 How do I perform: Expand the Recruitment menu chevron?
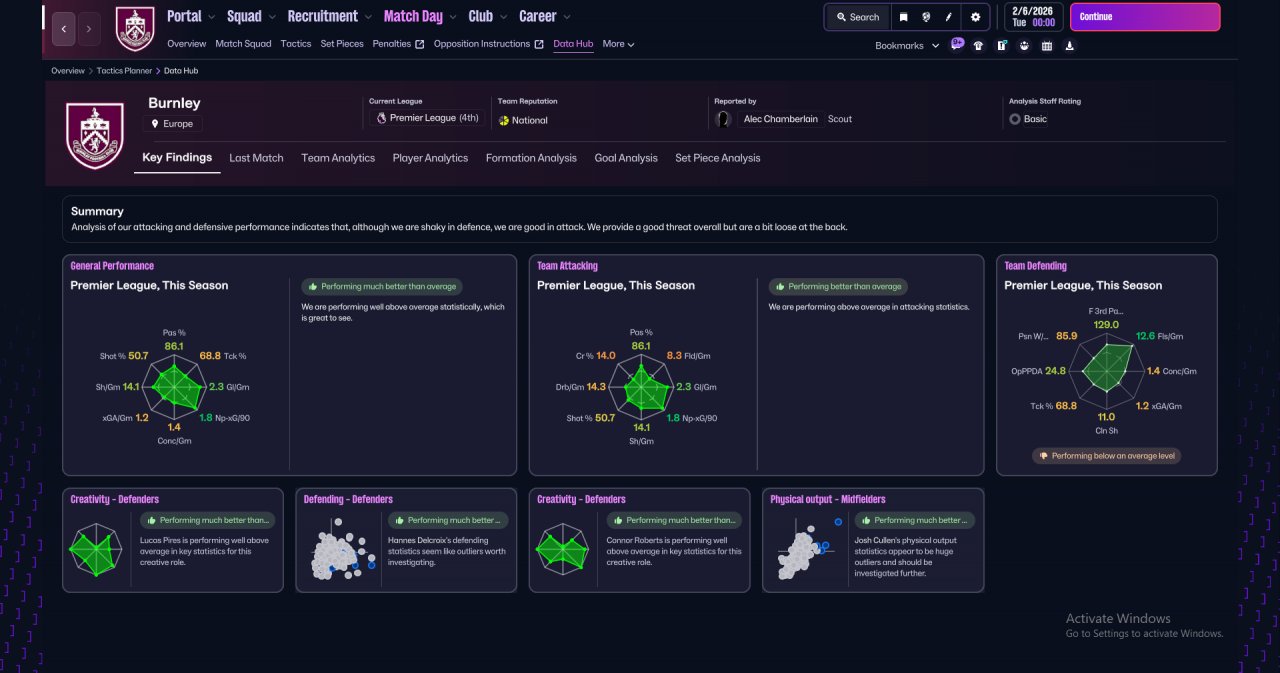point(368,17)
